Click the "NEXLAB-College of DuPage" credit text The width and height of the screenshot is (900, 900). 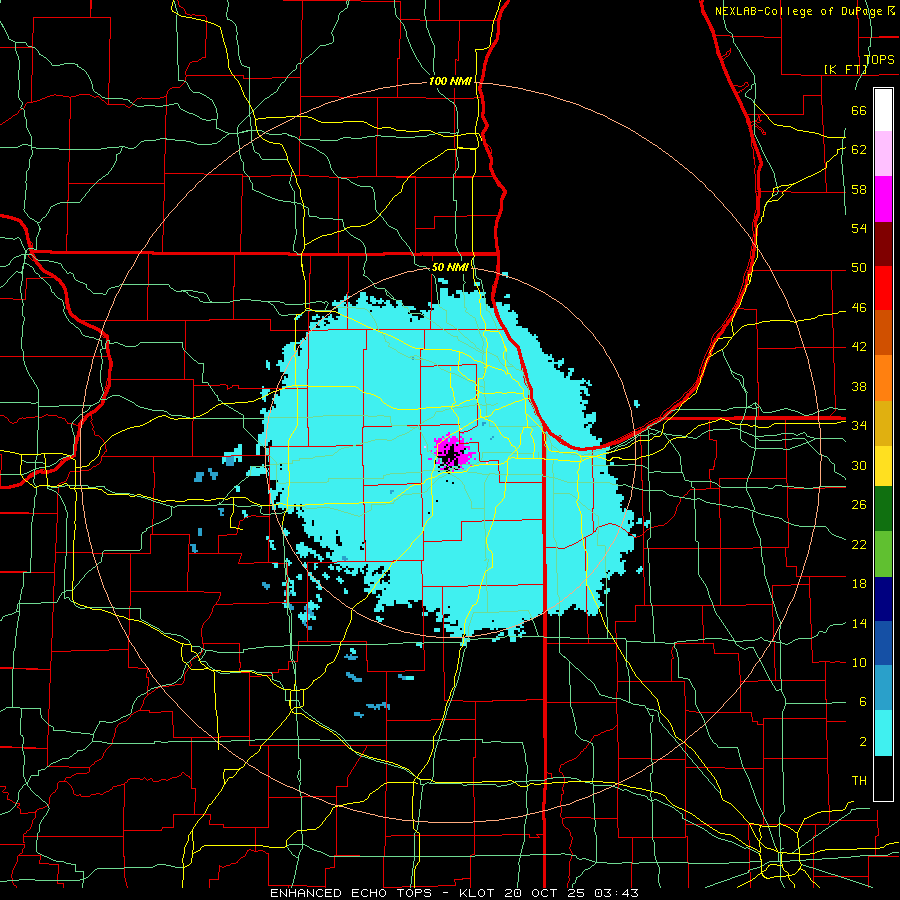[801, 11]
